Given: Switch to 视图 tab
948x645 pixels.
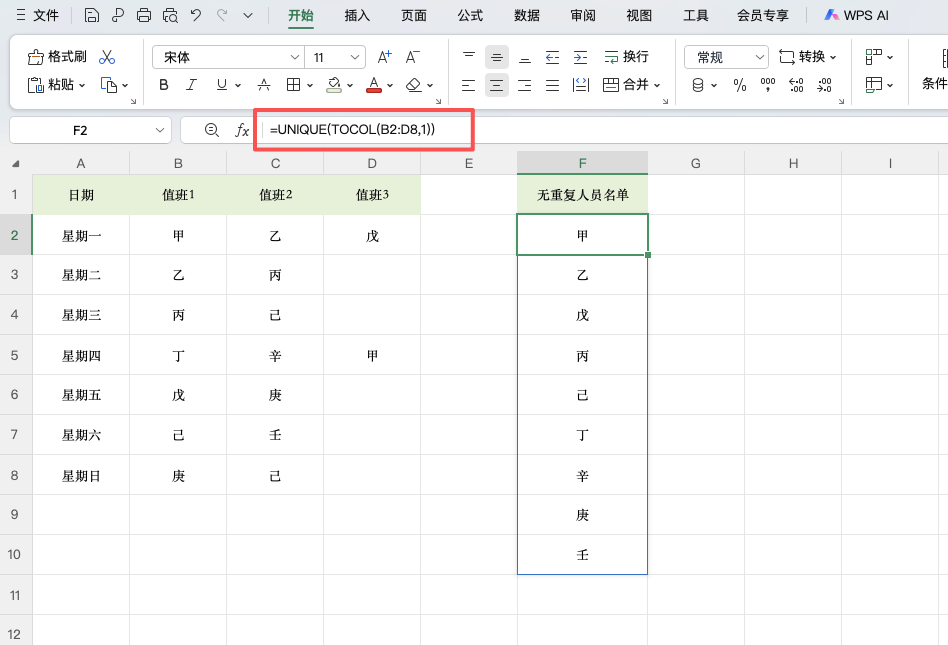Looking at the screenshot, I should pos(639,15).
